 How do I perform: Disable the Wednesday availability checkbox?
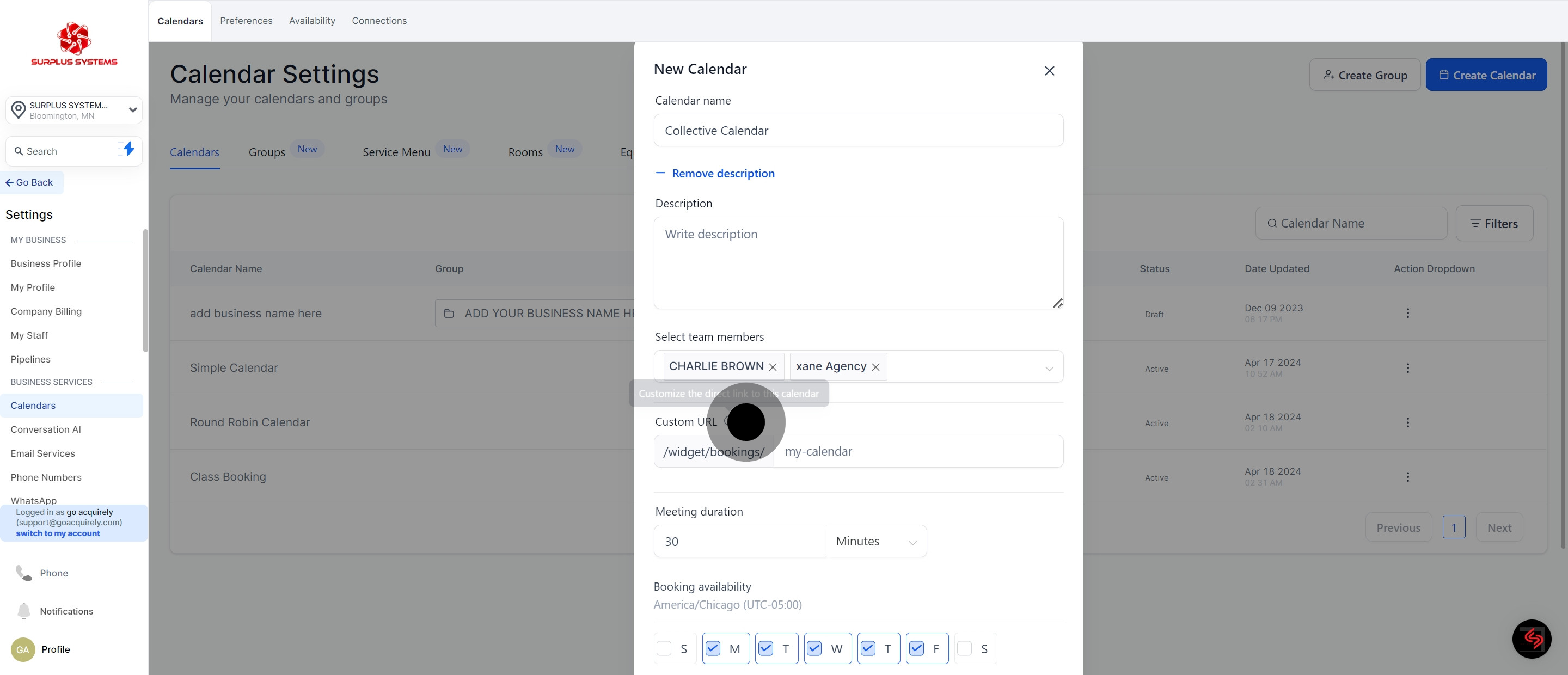816,648
